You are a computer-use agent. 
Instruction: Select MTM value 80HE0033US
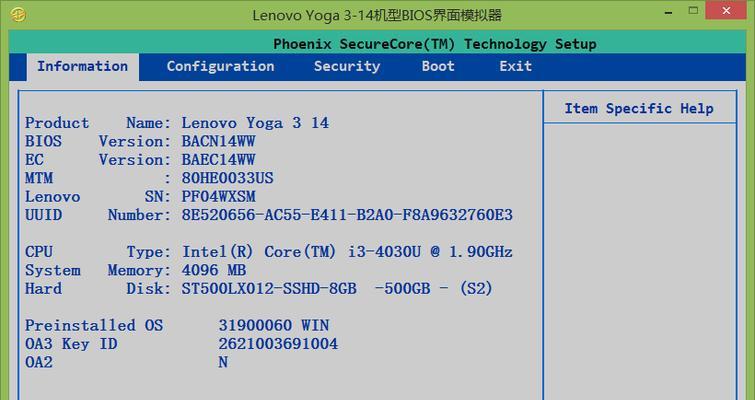[x=227, y=179]
